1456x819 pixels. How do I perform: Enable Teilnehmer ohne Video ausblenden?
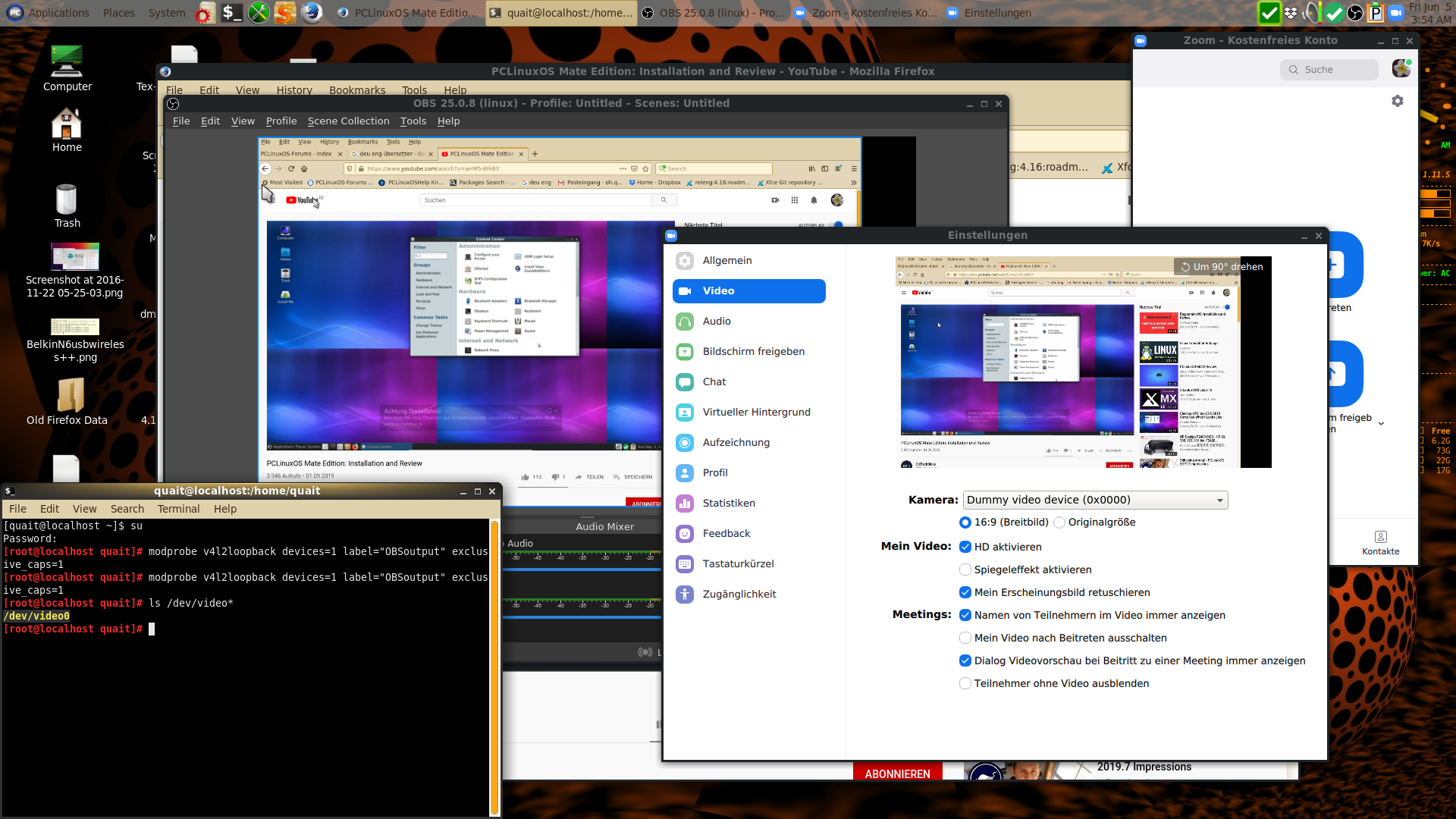tap(965, 683)
